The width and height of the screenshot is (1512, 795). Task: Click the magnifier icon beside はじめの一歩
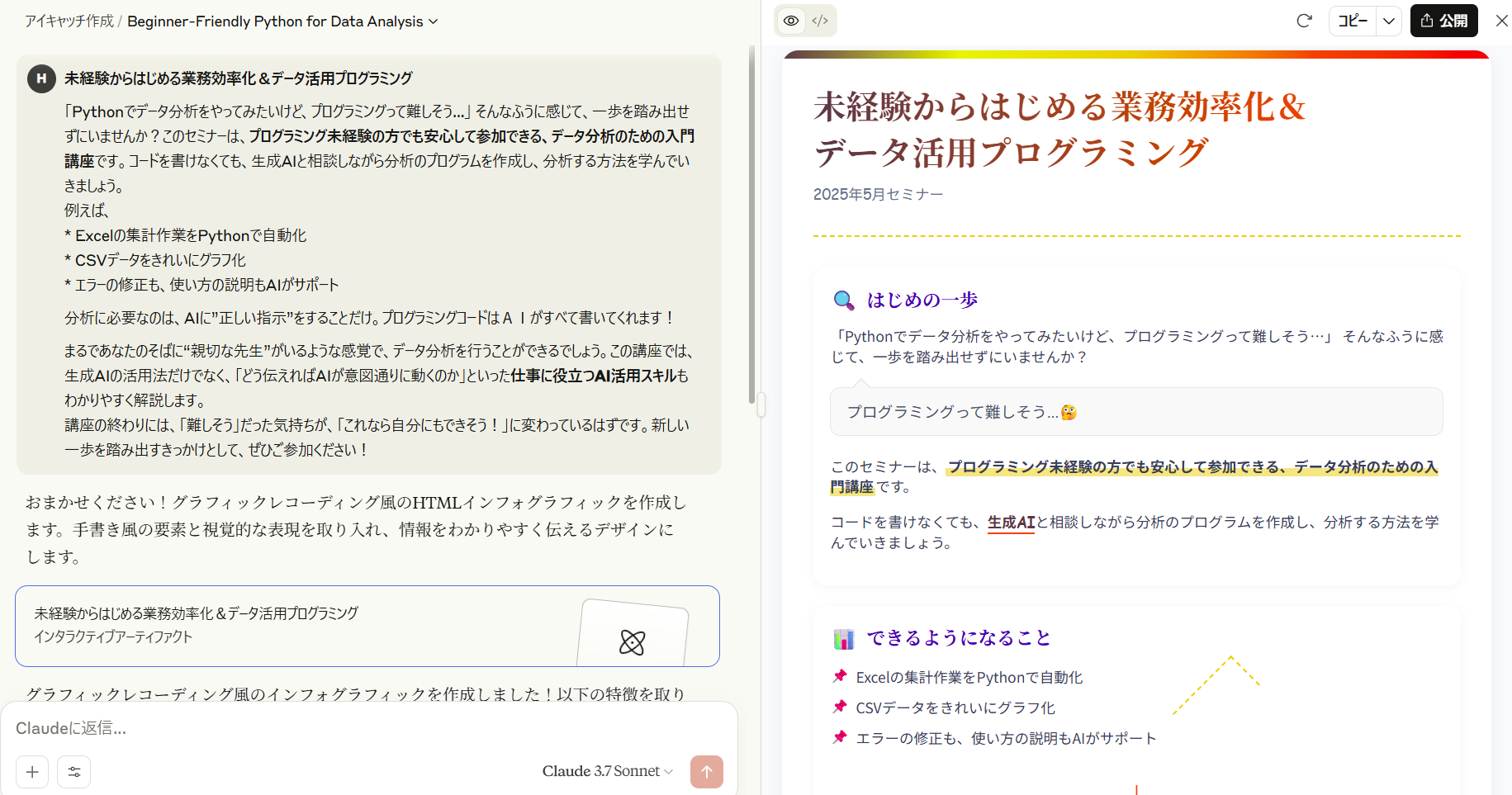pyautogui.click(x=843, y=300)
